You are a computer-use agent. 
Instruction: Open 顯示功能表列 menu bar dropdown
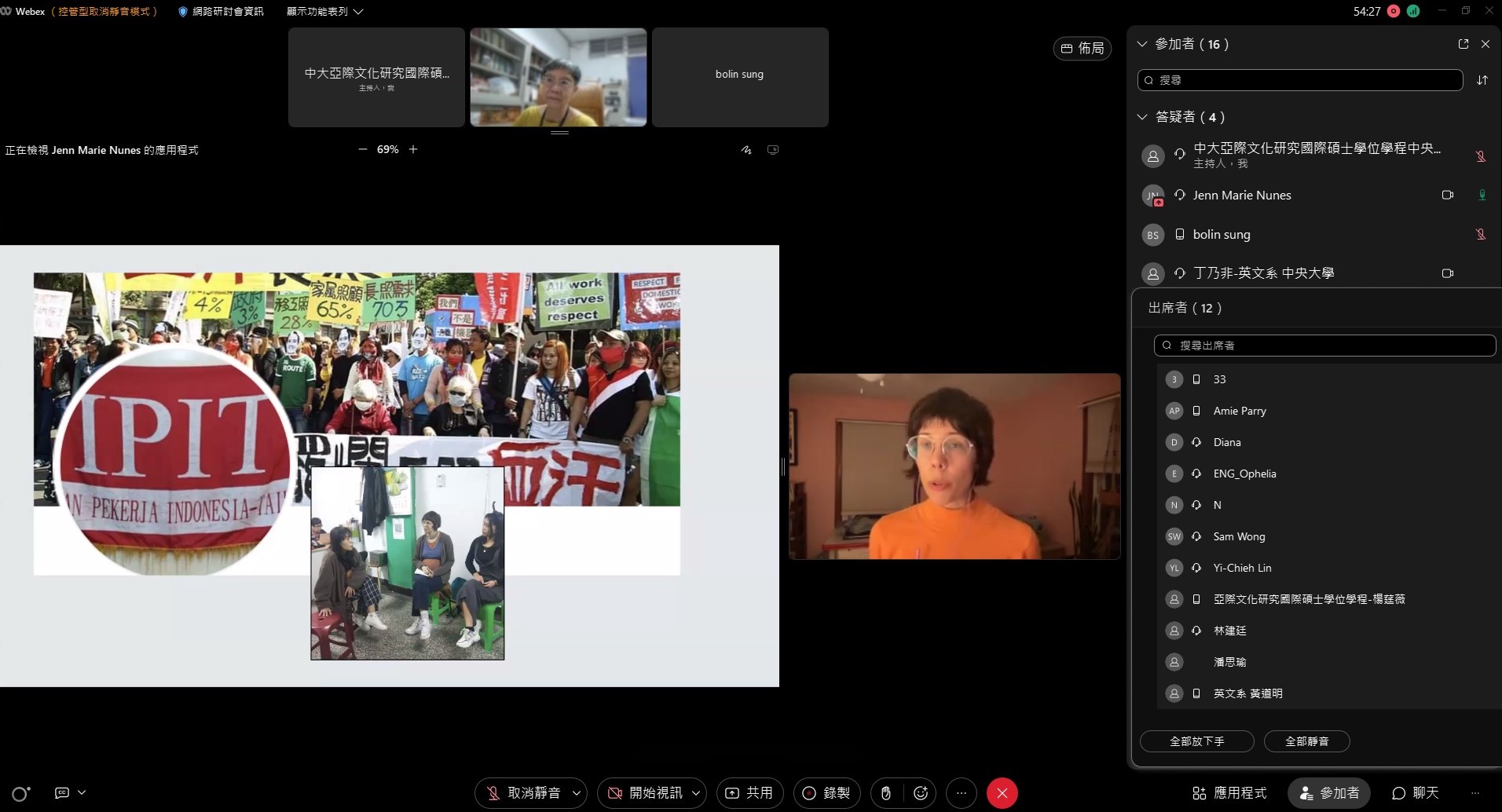tap(324, 12)
